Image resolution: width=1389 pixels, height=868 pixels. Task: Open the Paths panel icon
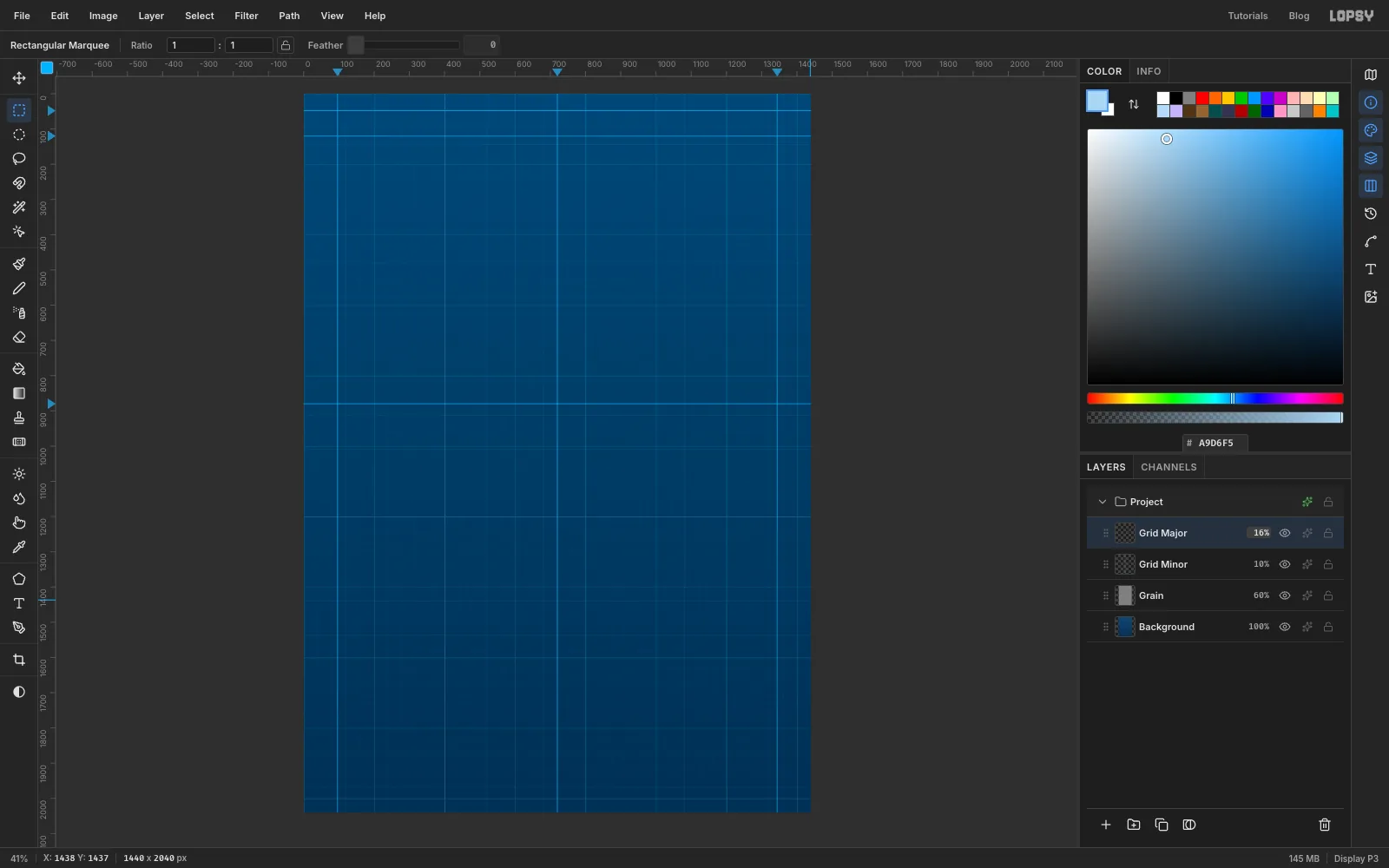coord(1371,241)
